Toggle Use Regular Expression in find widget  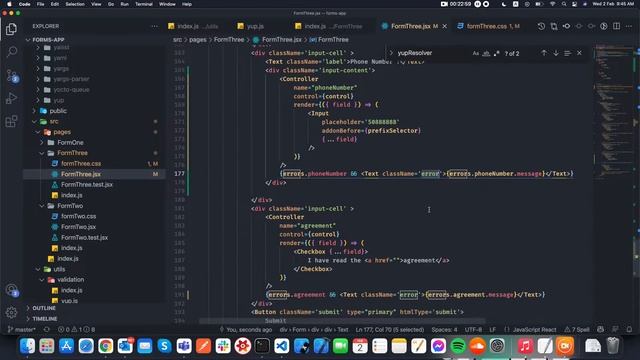(x=496, y=53)
